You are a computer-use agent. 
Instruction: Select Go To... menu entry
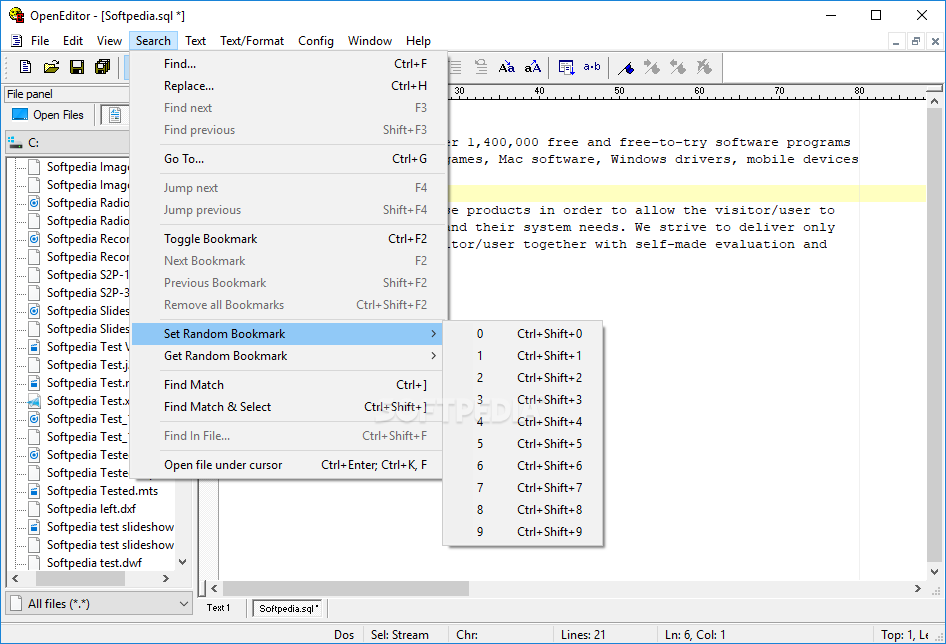[287, 159]
